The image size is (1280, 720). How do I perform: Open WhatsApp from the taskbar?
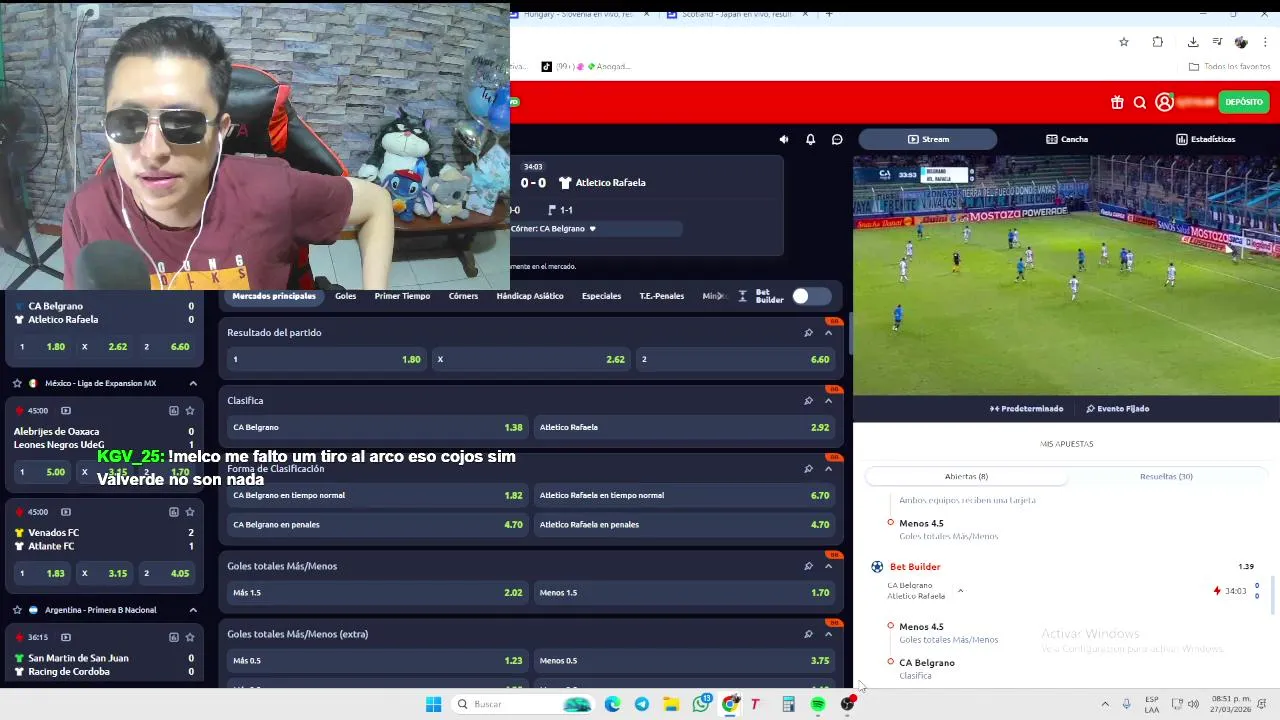(x=701, y=704)
